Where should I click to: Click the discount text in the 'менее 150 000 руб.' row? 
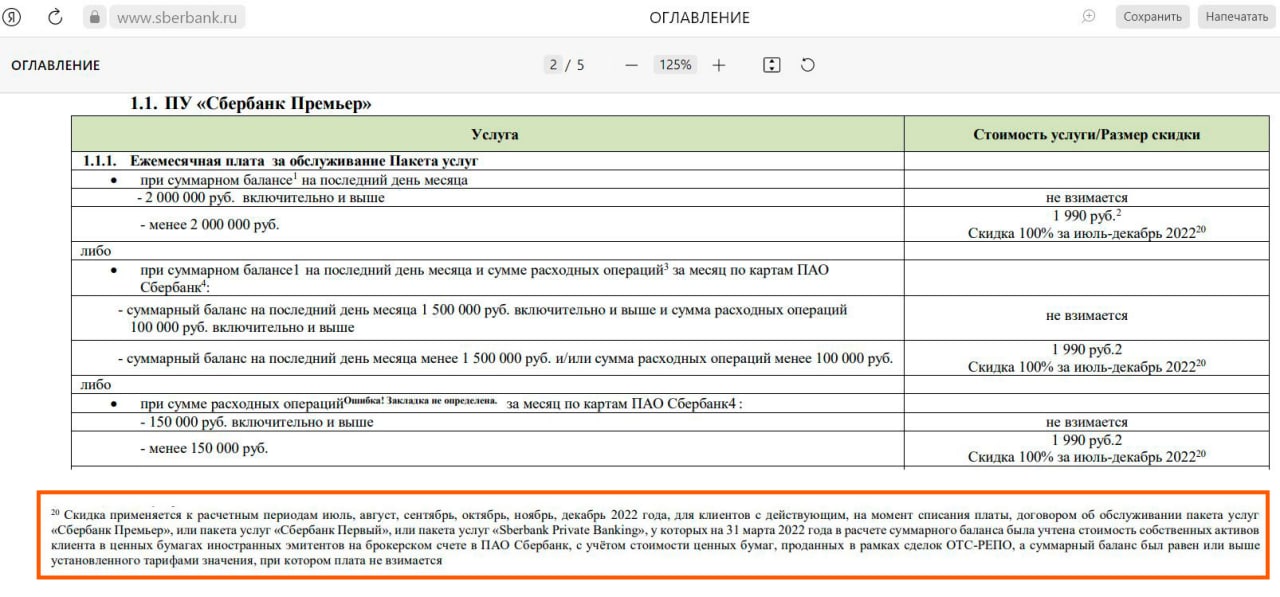point(1087,456)
